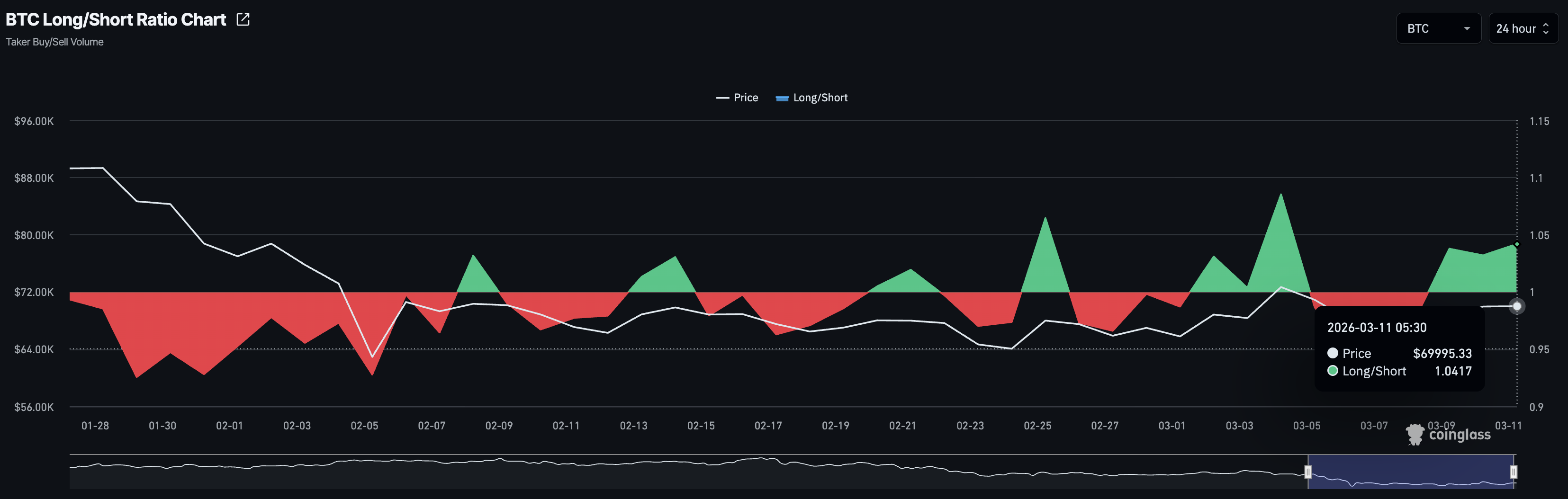Click the white Price dot in tooltip

(1333, 353)
